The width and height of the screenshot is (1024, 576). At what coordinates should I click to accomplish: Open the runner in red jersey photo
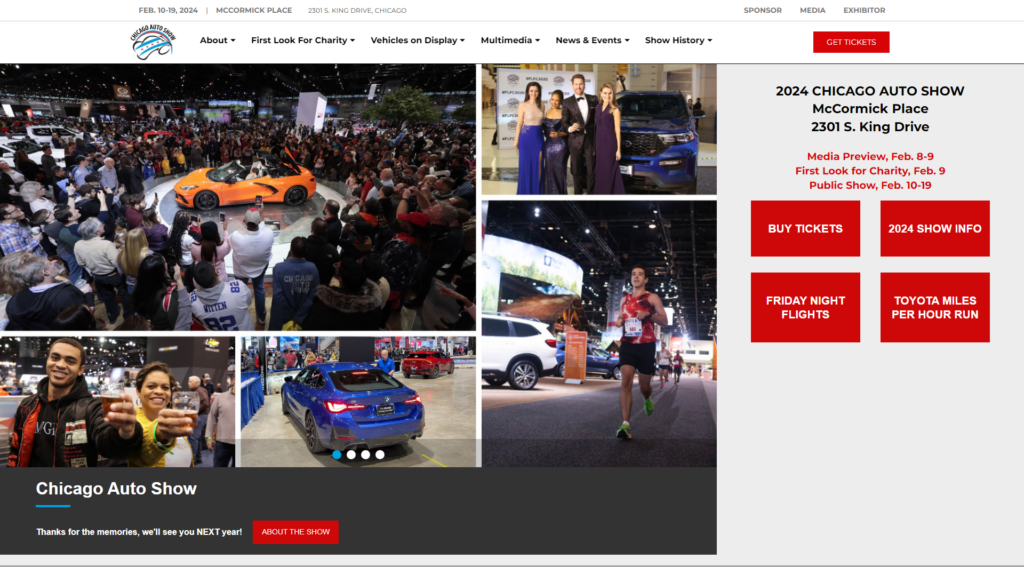coord(599,334)
